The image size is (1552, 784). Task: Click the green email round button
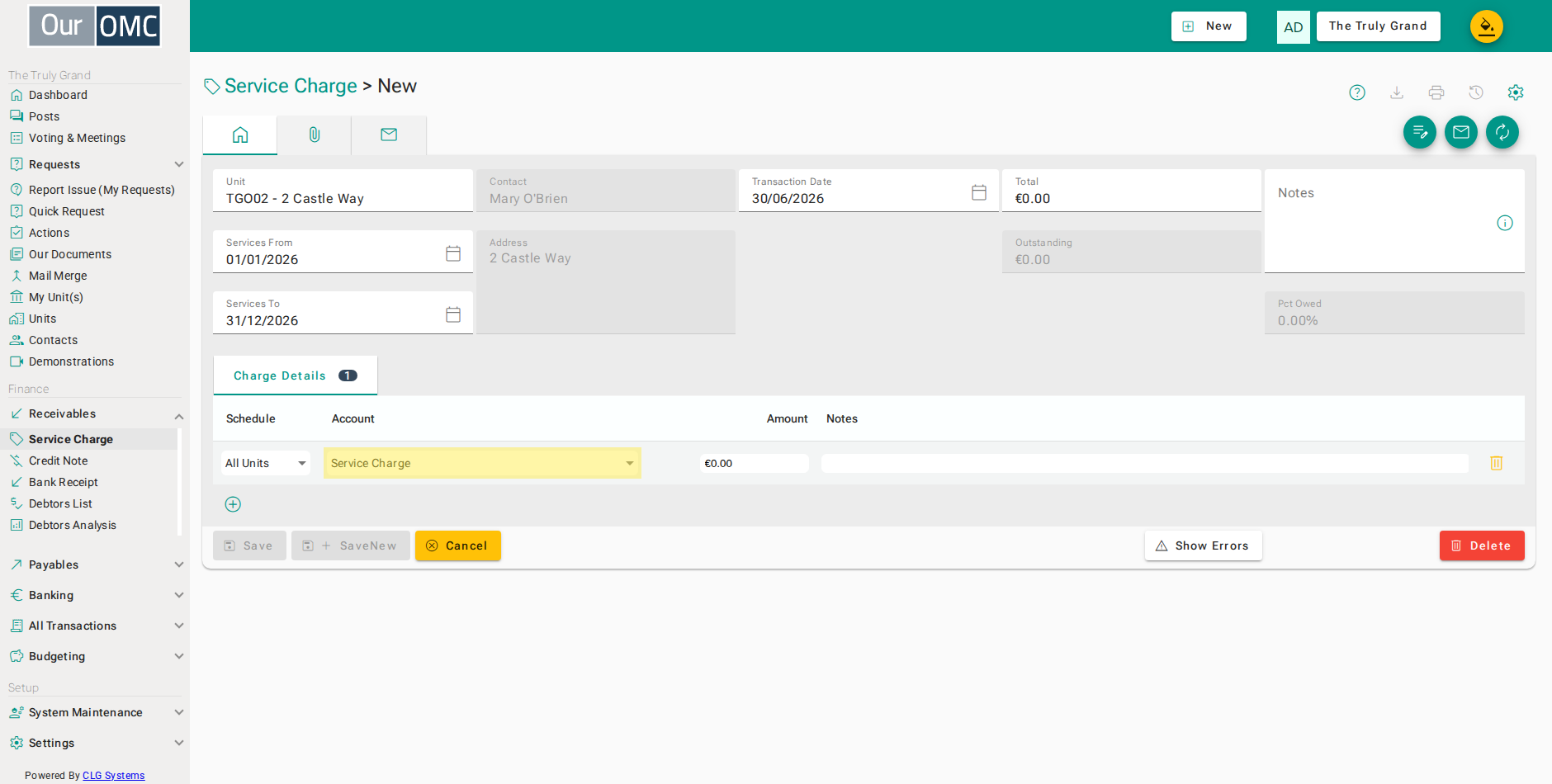coord(1461,132)
